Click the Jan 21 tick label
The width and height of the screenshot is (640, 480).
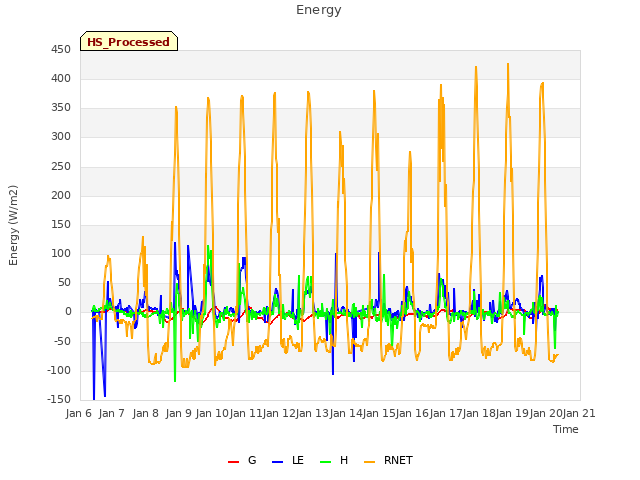coord(579,413)
